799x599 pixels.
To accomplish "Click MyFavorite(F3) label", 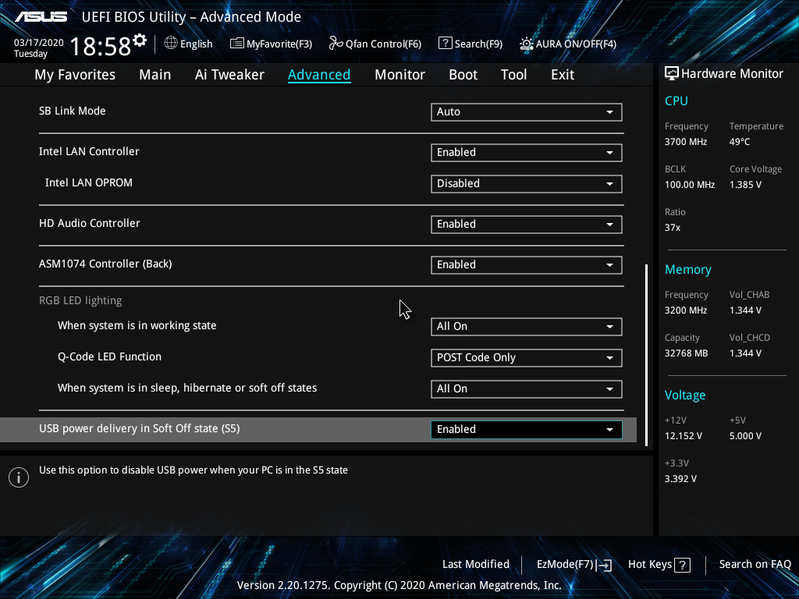I will (279, 44).
